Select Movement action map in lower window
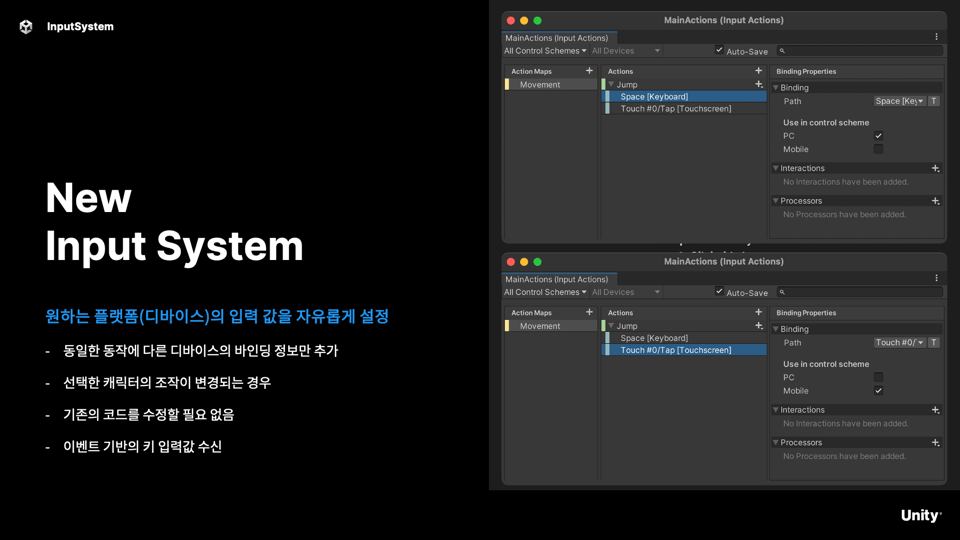Screen dimensions: 960x540 tap(550, 326)
